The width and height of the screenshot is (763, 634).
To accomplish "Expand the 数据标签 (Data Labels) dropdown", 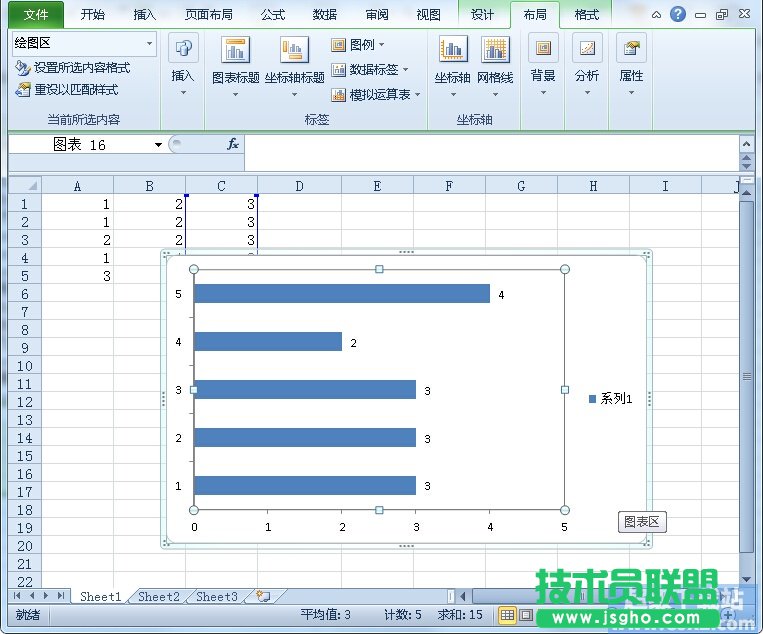I will [372, 69].
